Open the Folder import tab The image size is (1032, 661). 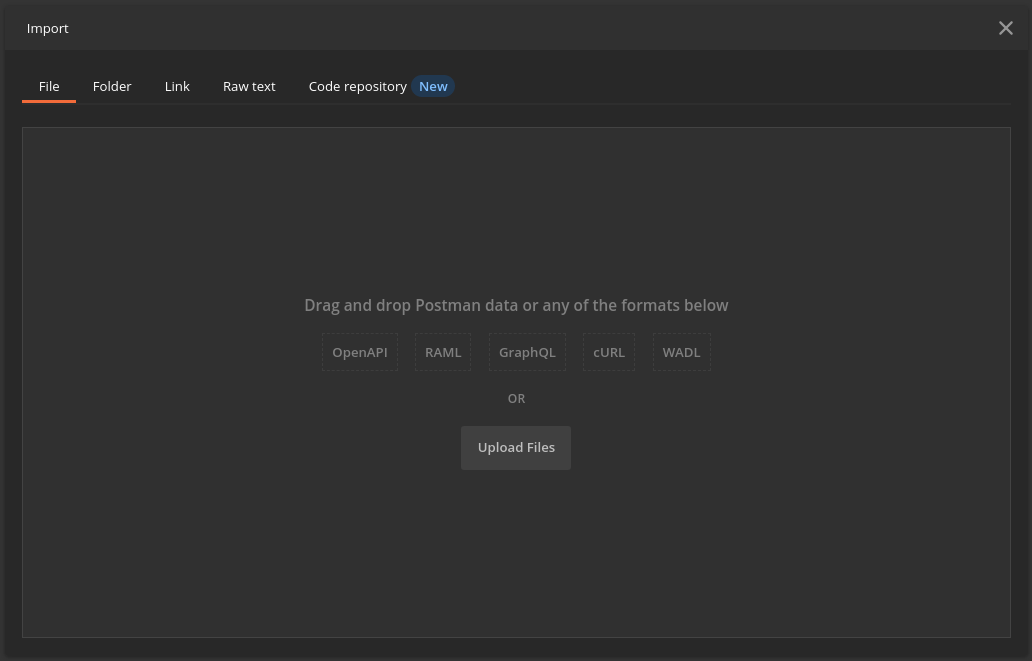[x=112, y=86]
